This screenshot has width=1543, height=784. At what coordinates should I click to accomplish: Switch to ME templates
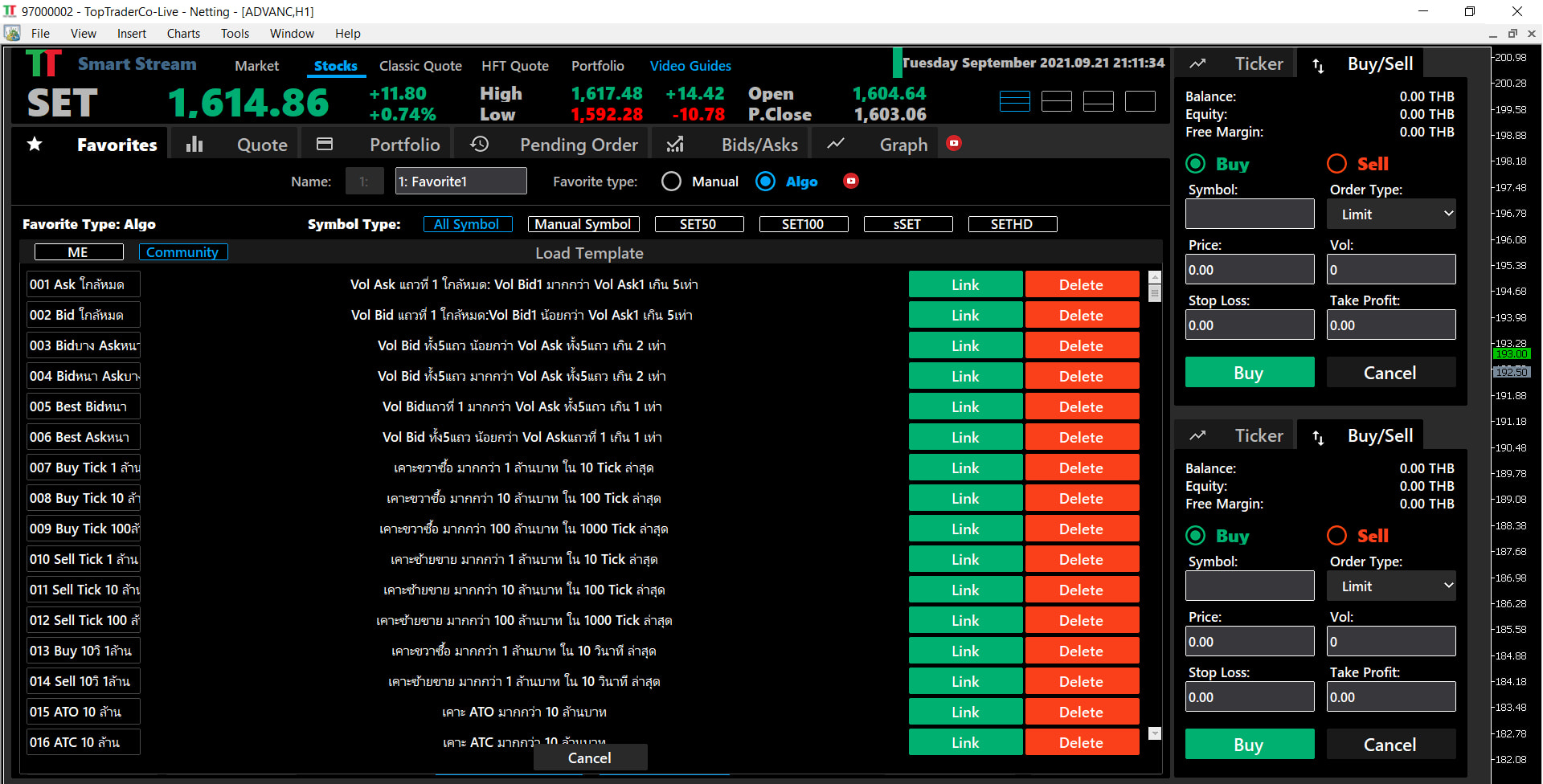coord(78,252)
